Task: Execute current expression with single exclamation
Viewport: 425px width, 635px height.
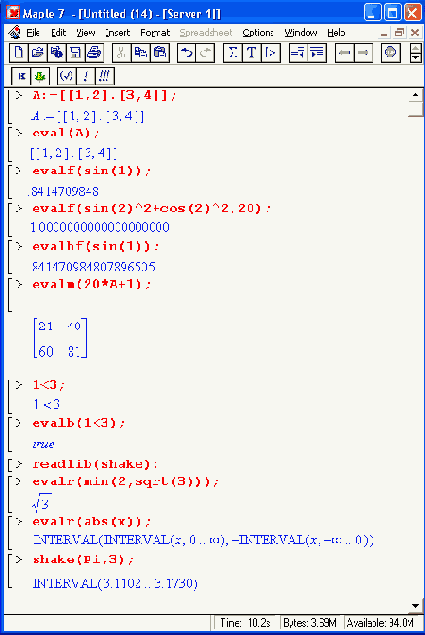Action: [x=85, y=76]
